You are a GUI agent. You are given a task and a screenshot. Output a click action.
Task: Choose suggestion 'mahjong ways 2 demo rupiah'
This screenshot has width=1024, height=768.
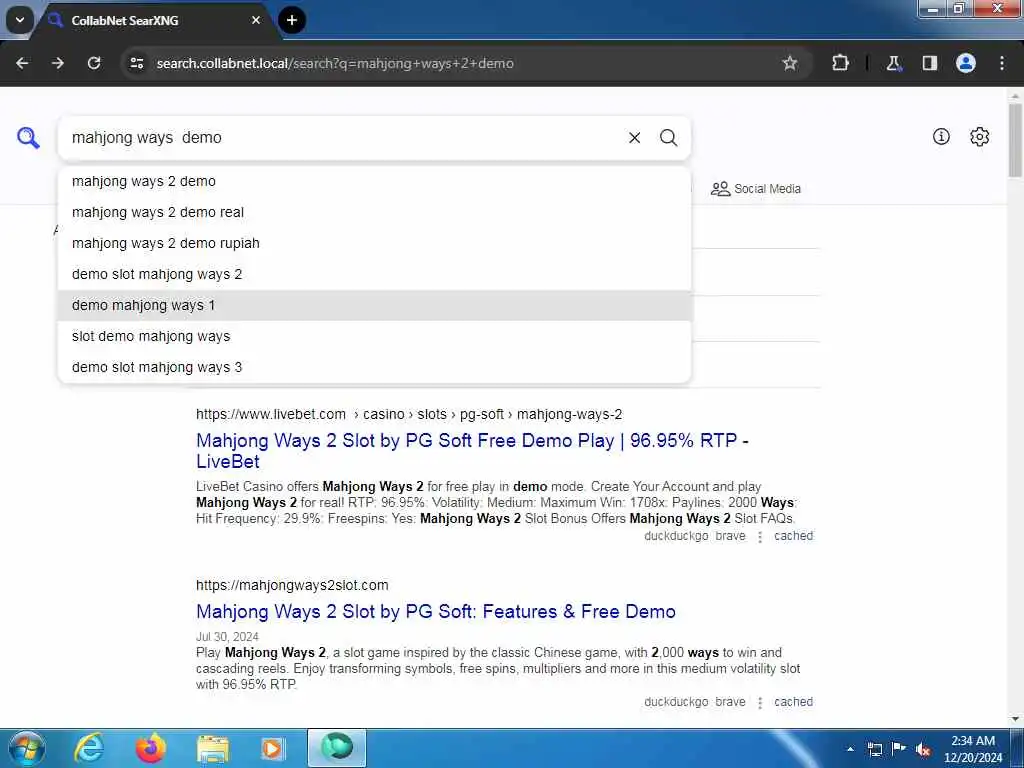tap(374, 243)
